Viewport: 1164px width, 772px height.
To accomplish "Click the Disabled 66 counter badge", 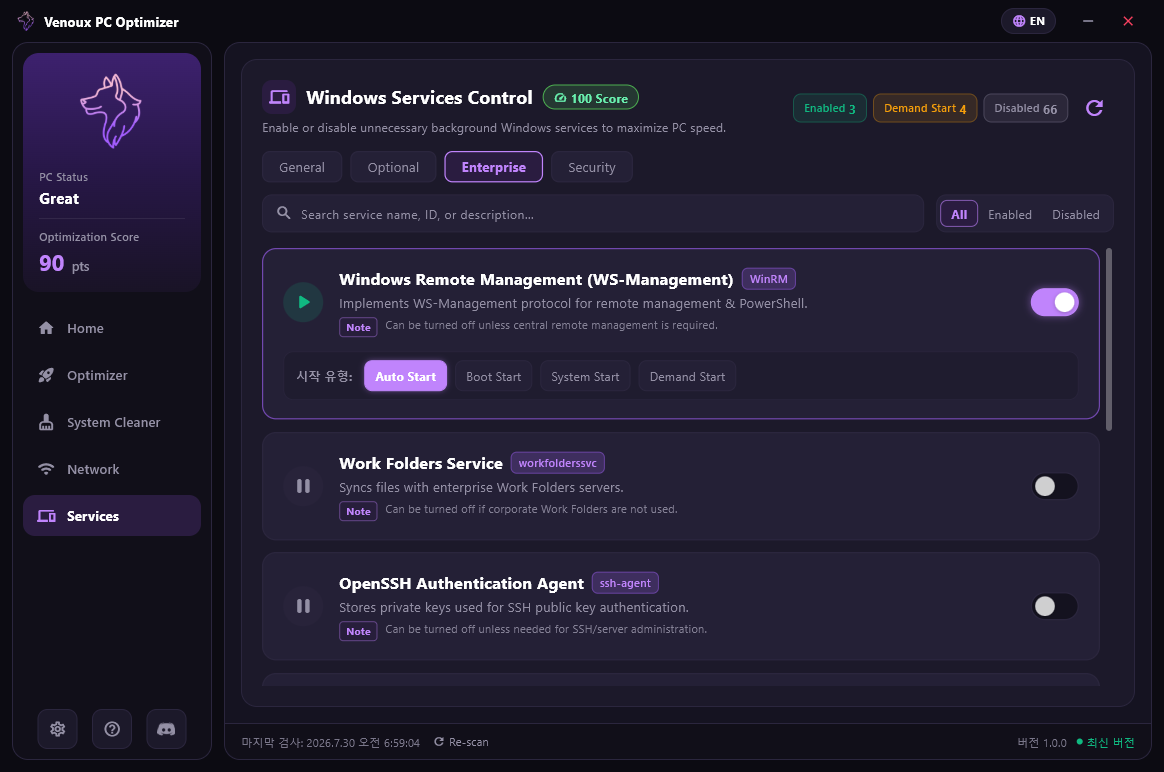I will (1026, 108).
